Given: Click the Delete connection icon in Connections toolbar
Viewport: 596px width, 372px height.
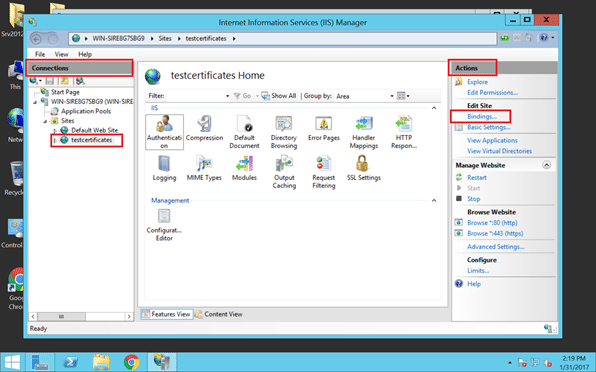Looking at the screenshot, I should pyautogui.click(x=80, y=81).
